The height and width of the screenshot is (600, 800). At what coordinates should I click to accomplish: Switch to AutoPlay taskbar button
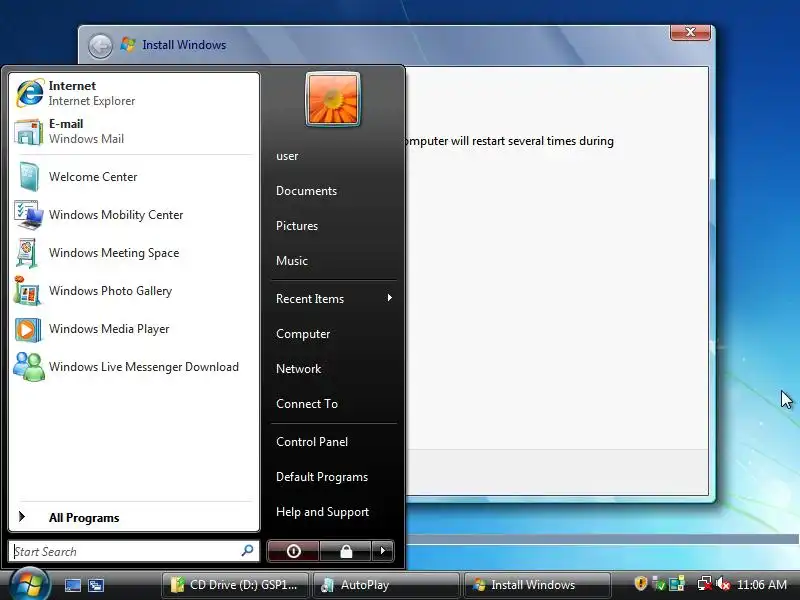(x=387, y=585)
